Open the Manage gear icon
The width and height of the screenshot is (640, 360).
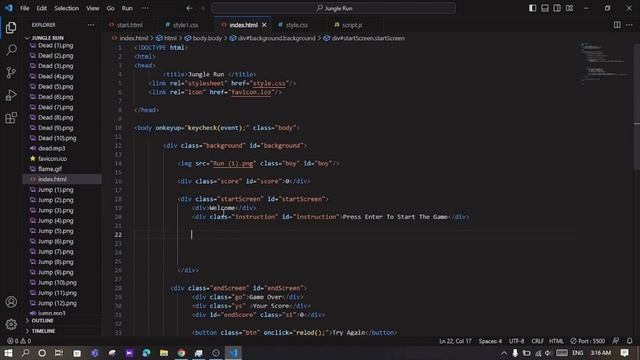point(11,324)
